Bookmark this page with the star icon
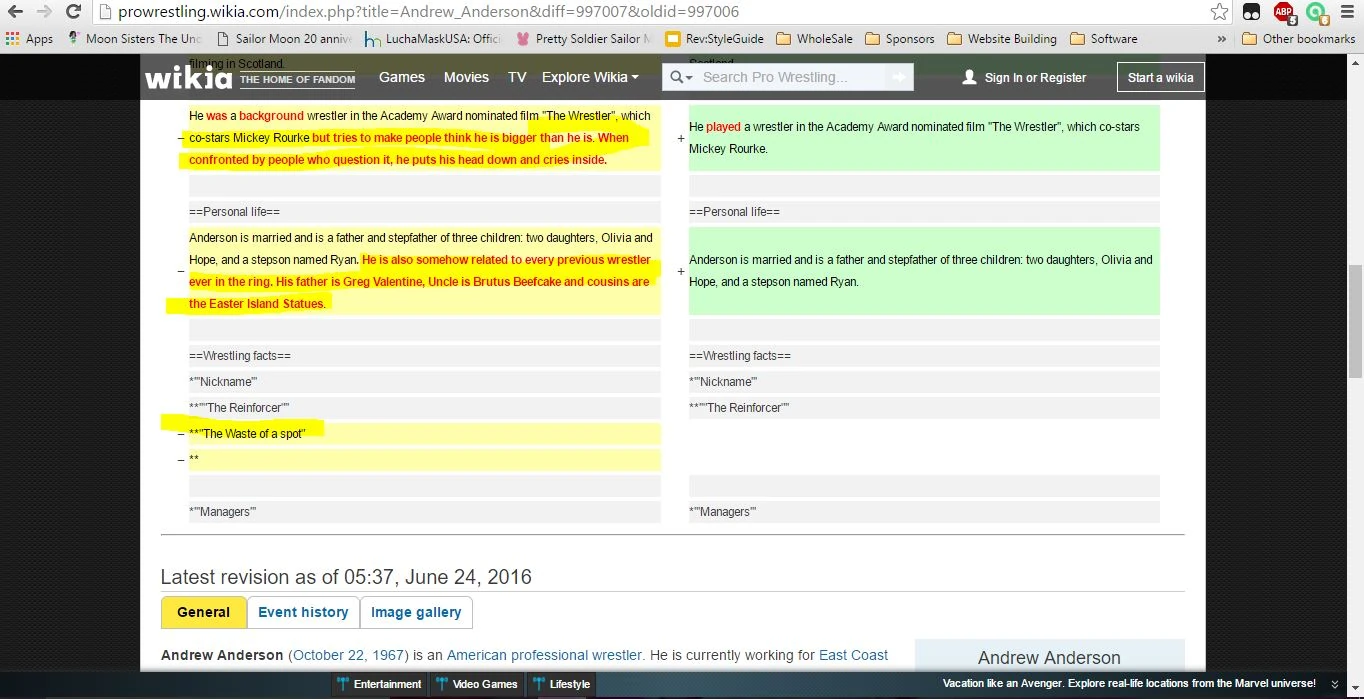 (1219, 12)
